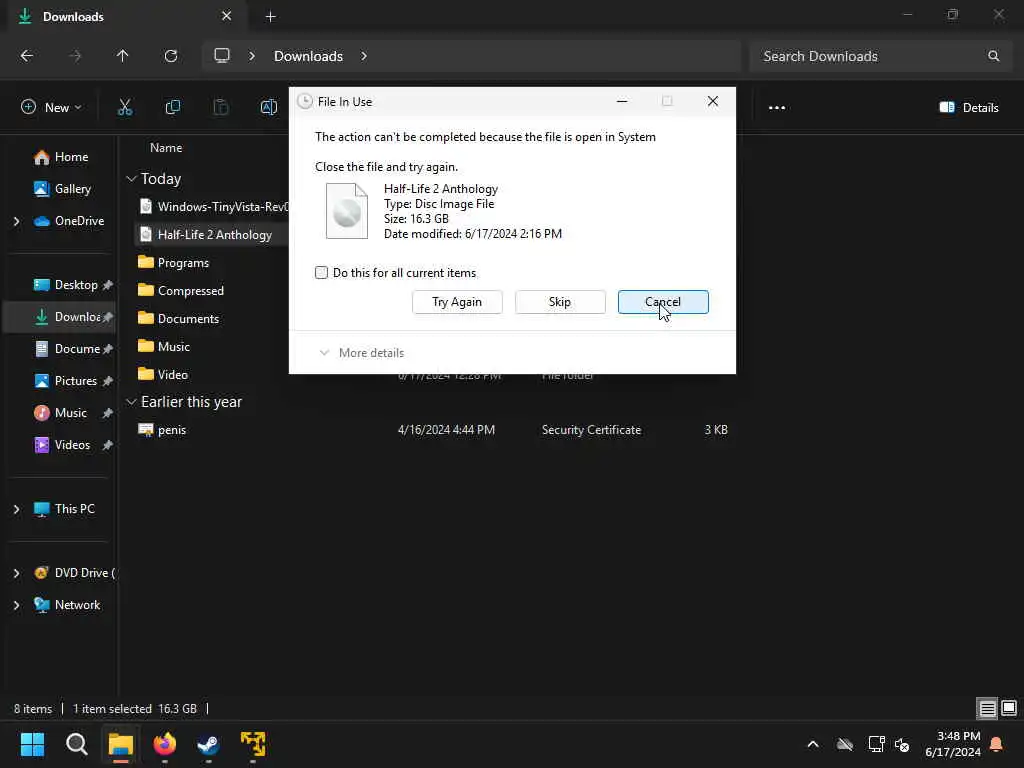Select the Documents folder in file list
The image size is (1024, 768).
coord(178,319)
